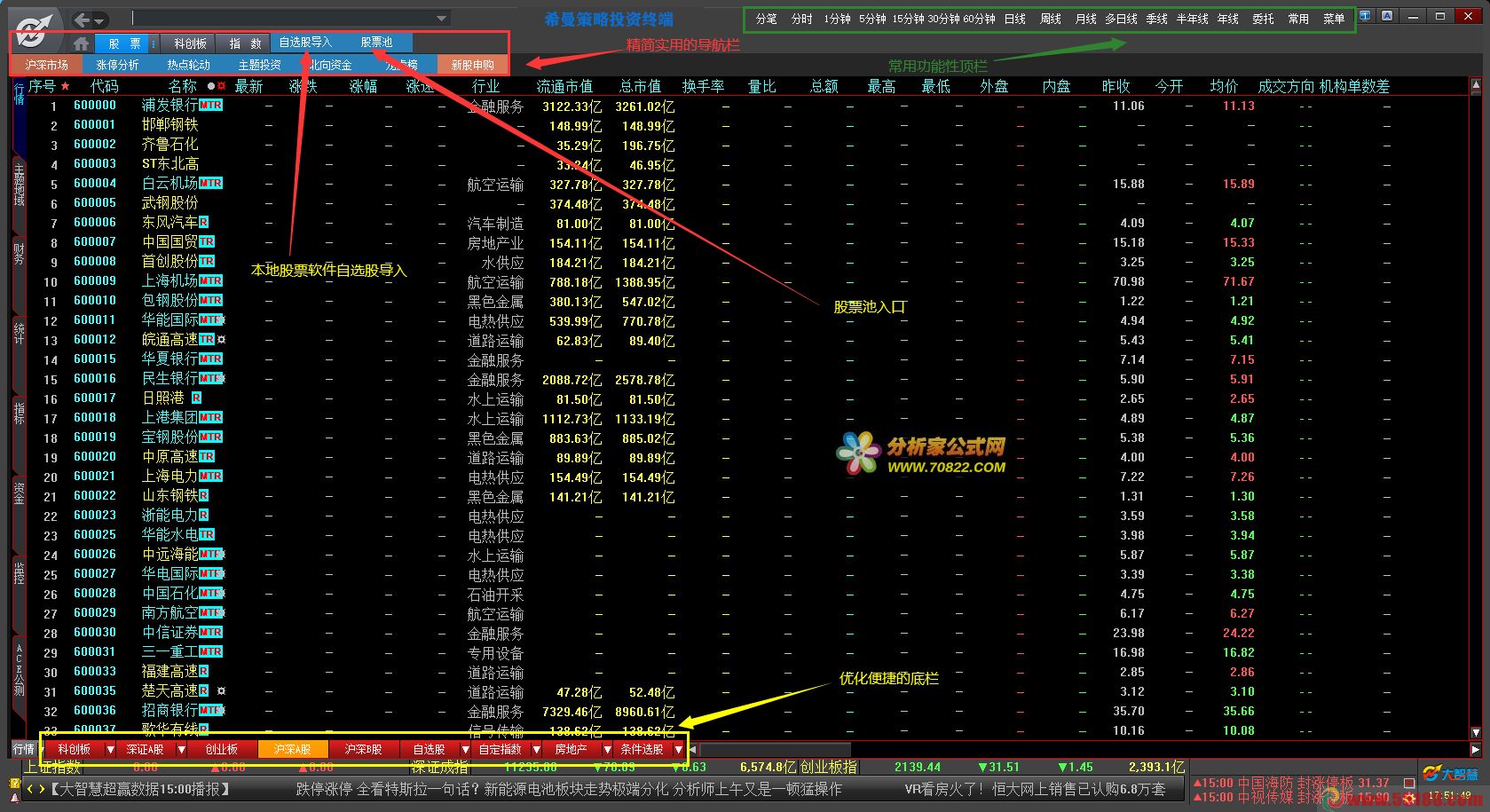Open the 自选股导入 tab
Viewport: 1490px width, 812px height.
pos(305,42)
